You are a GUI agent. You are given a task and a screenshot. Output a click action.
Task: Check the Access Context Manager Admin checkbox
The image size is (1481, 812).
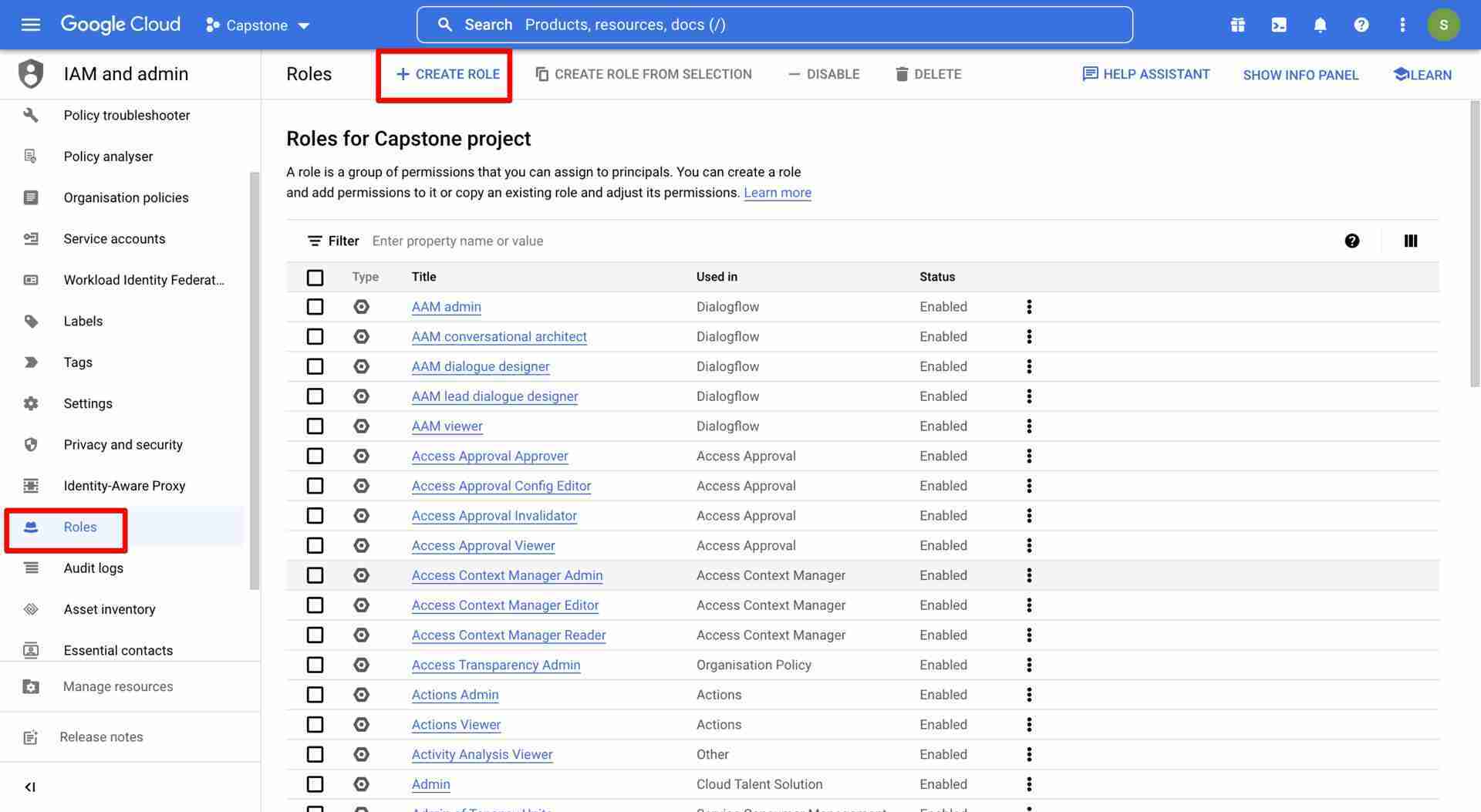tap(315, 576)
